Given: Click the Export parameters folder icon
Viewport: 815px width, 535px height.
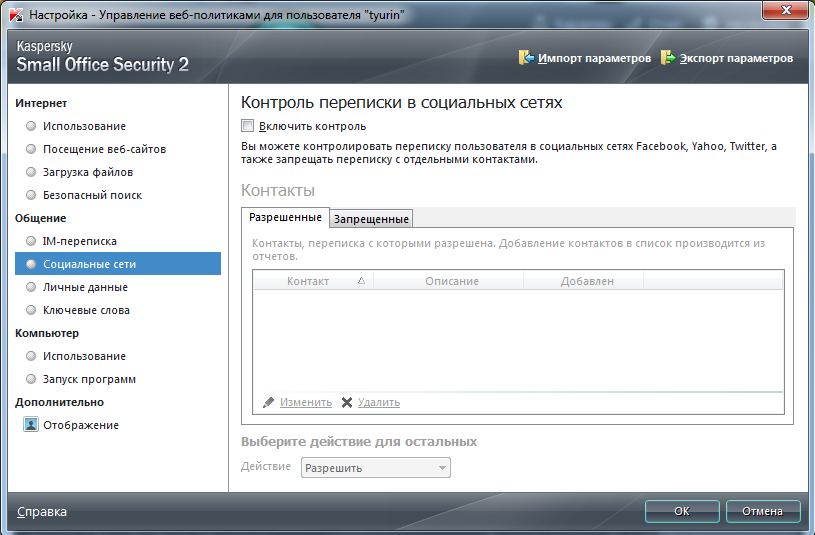Looking at the screenshot, I should [x=668, y=58].
